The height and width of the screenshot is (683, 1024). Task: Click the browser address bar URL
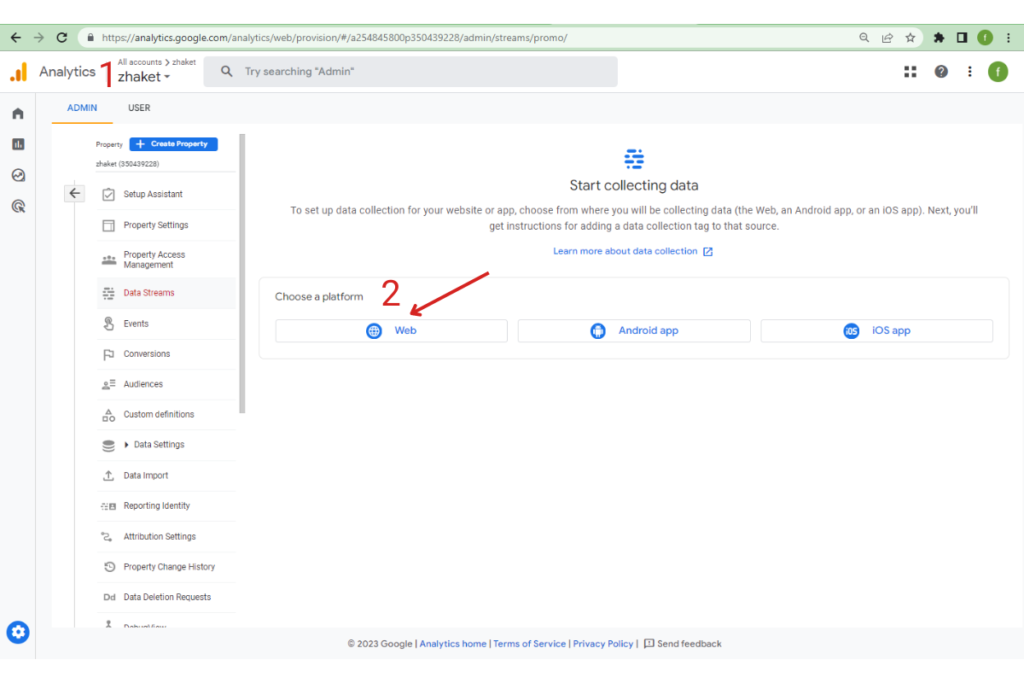pos(334,38)
